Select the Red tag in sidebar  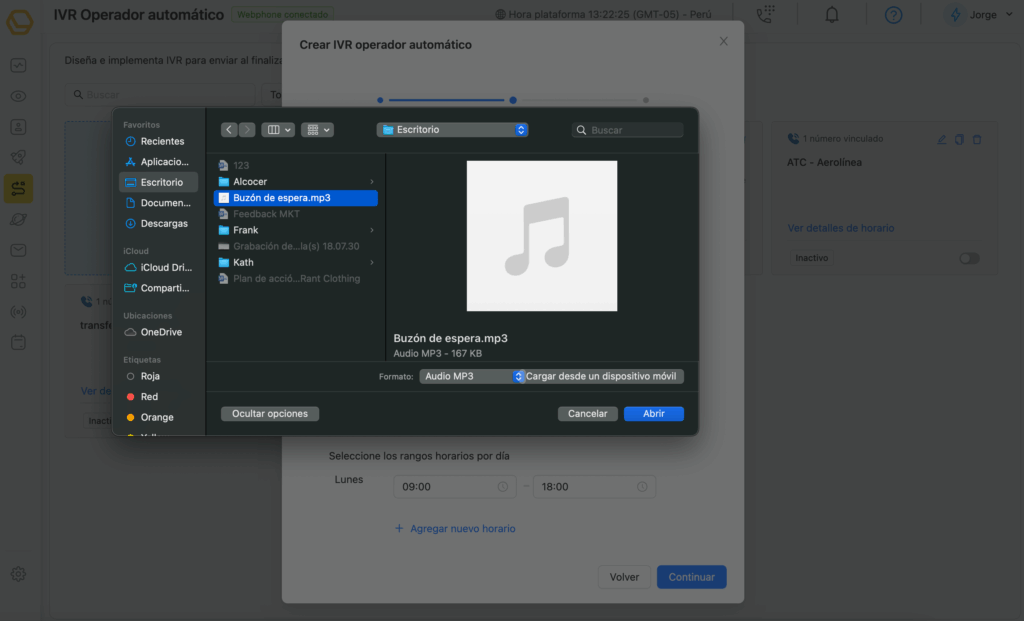(x=149, y=397)
